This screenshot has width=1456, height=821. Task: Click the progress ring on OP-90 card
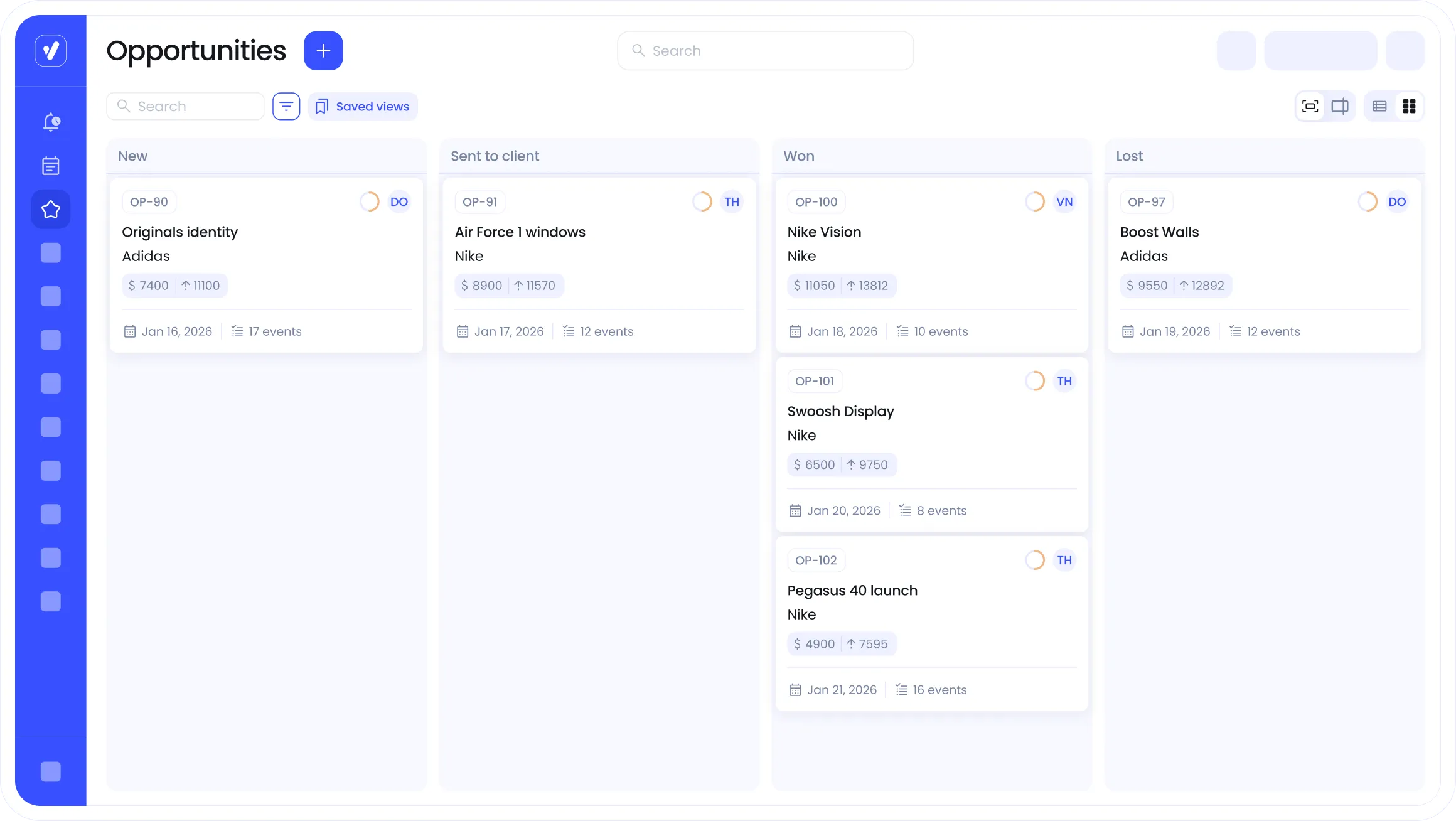370,201
